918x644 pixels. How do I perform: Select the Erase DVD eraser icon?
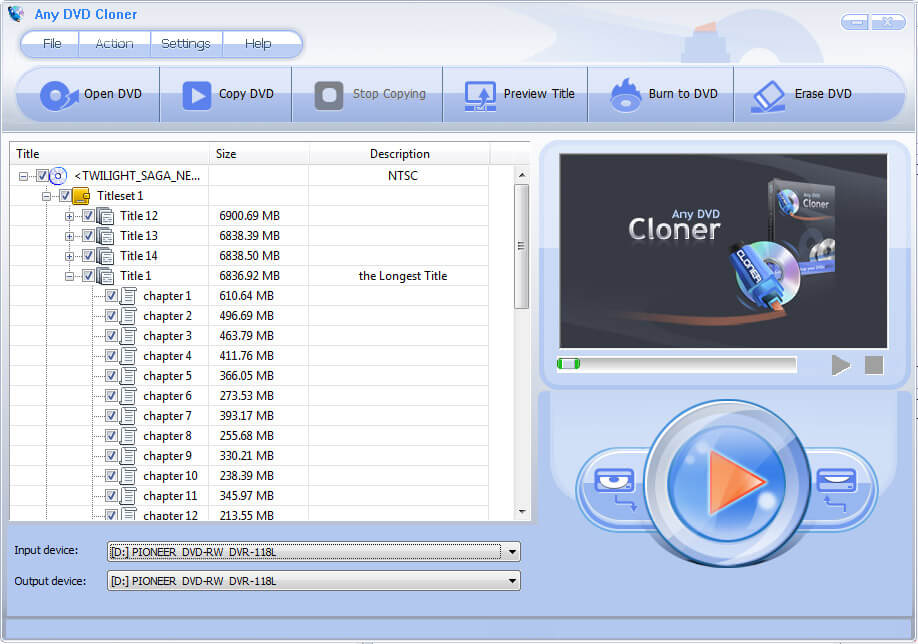pos(770,95)
